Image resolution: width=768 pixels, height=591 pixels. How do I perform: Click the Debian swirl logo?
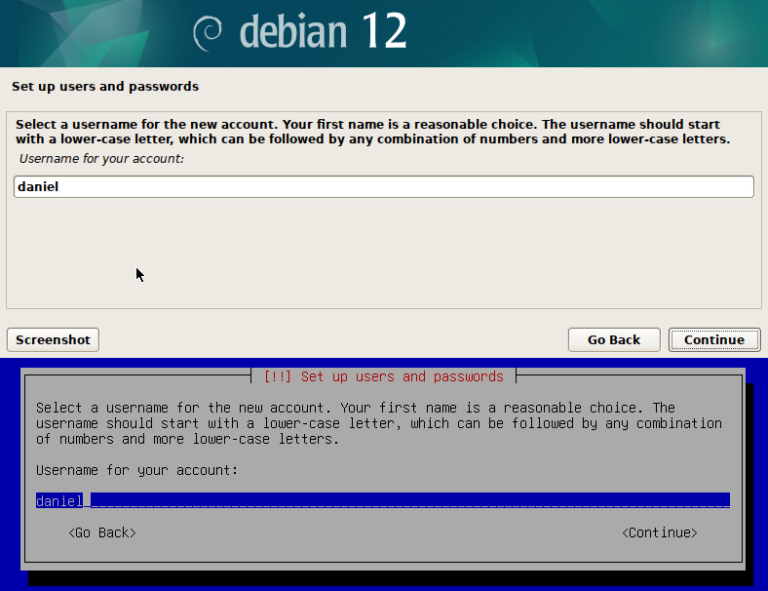pyautogui.click(x=209, y=32)
